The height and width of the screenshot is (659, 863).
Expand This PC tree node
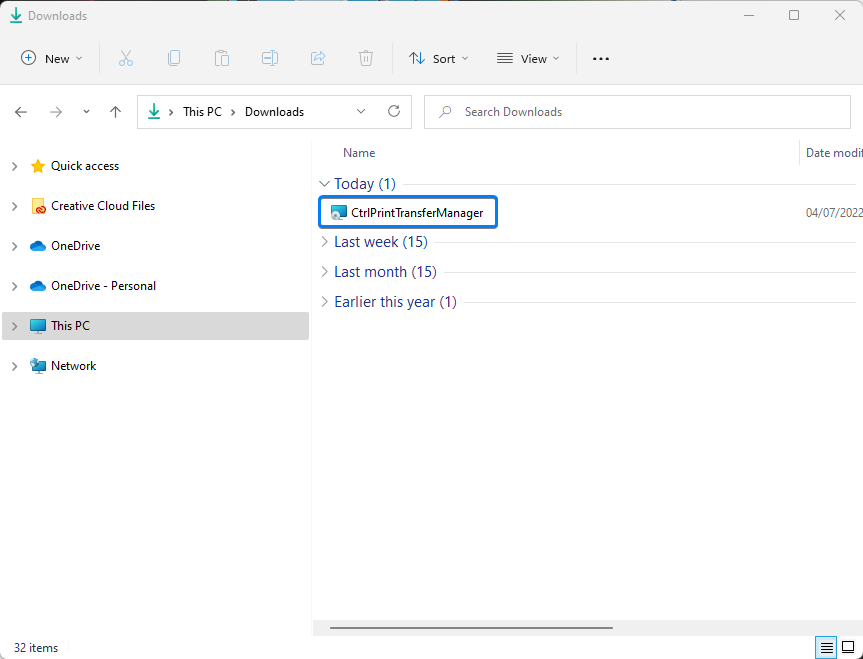[x=15, y=326]
